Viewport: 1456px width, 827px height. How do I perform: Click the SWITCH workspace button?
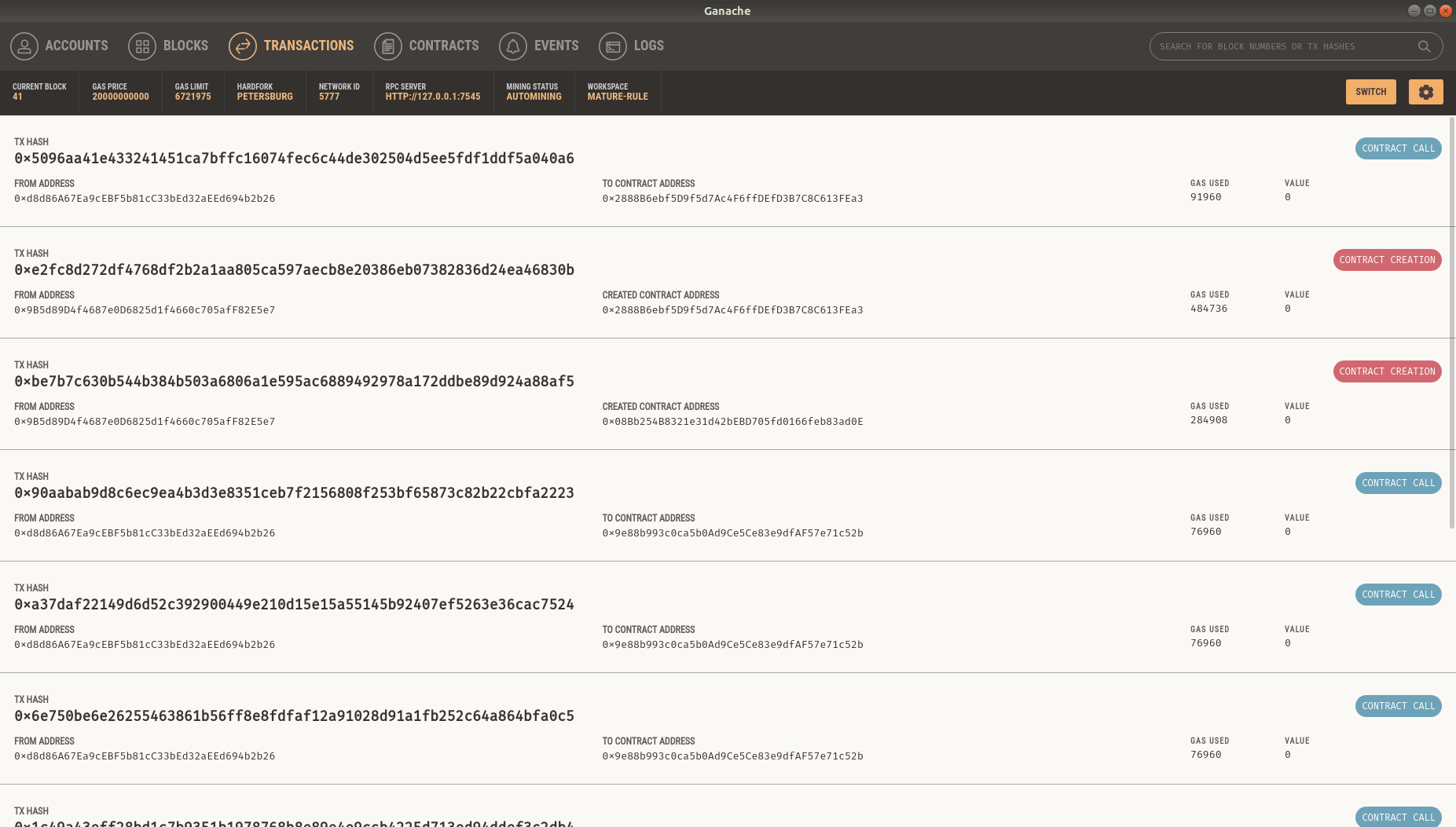tap(1370, 91)
